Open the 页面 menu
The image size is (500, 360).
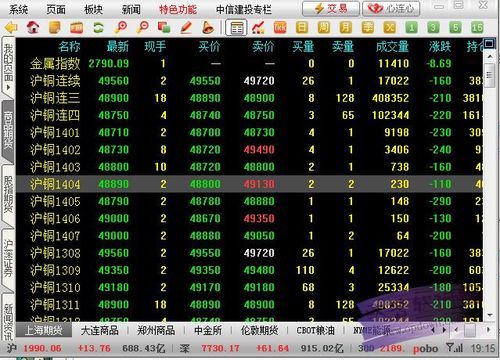56,9
